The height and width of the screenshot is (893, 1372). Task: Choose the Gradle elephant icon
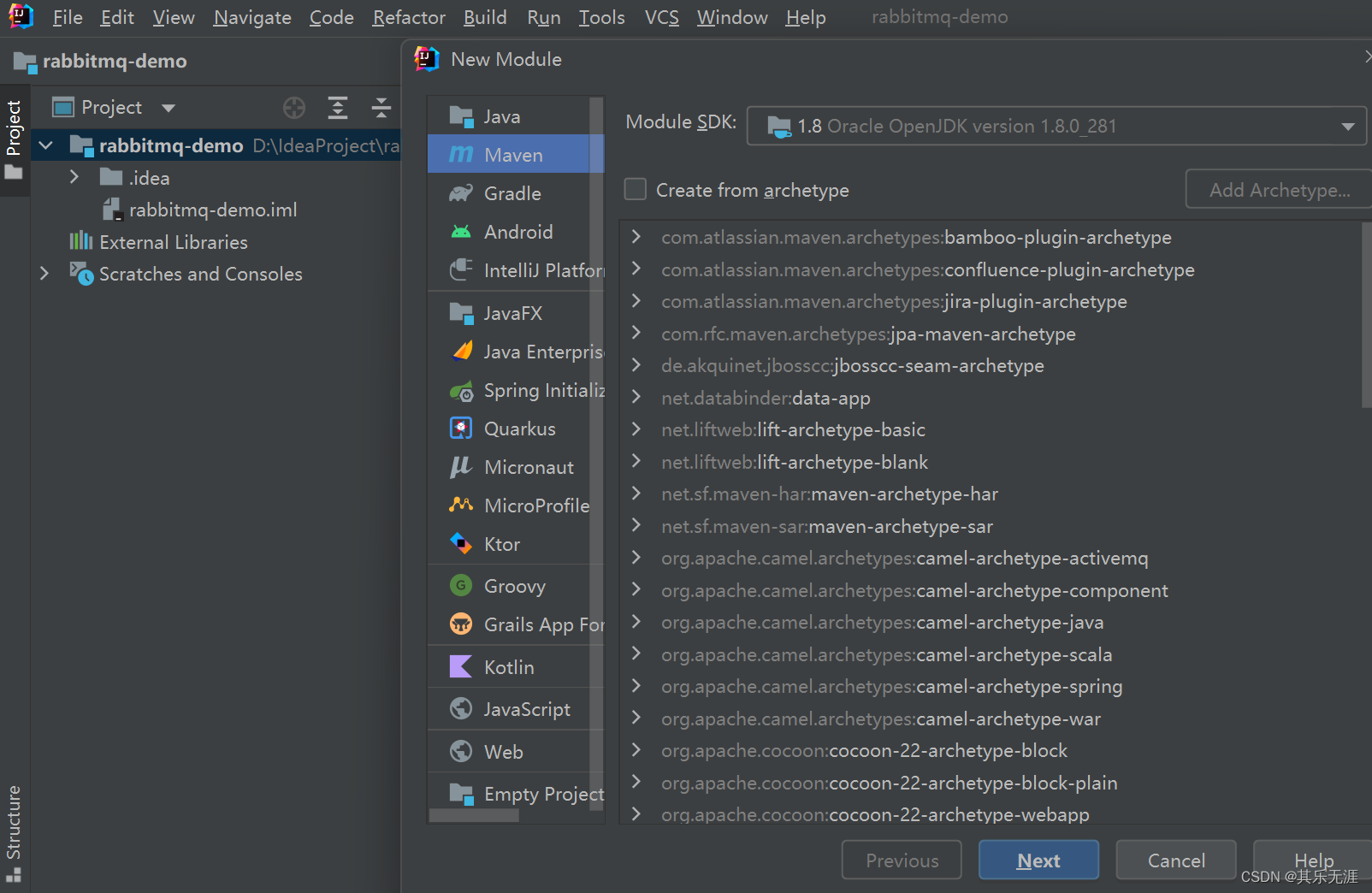pos(461,193)
